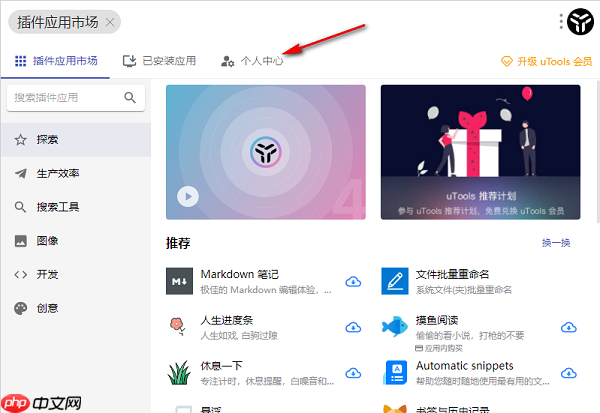Viewport: 600px width, 413px height.
Task: Click the 摸鱼阅读 fish app icon
Action: click(395, 326)
